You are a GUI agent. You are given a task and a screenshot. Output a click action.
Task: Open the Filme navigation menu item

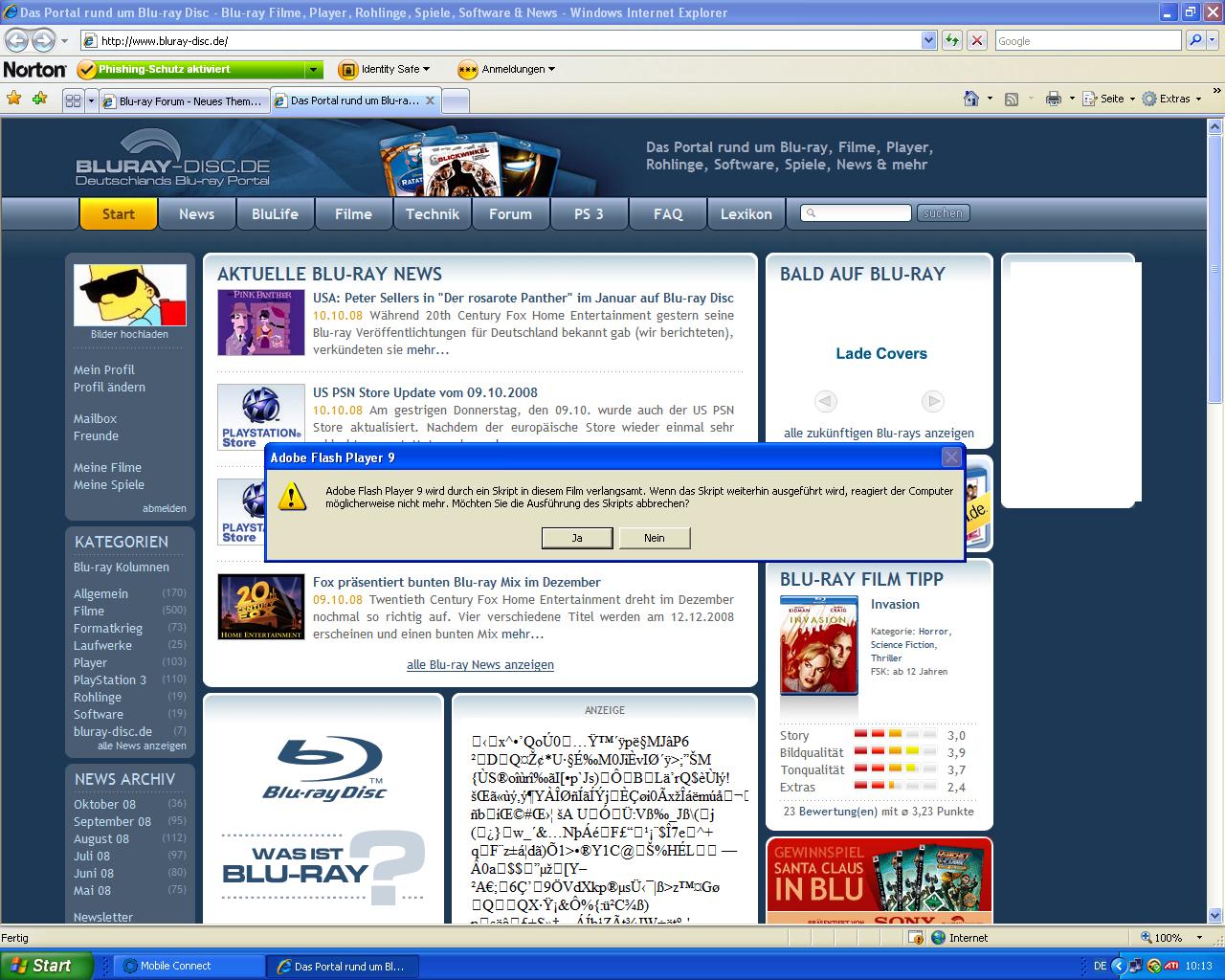tap(353, 214)
